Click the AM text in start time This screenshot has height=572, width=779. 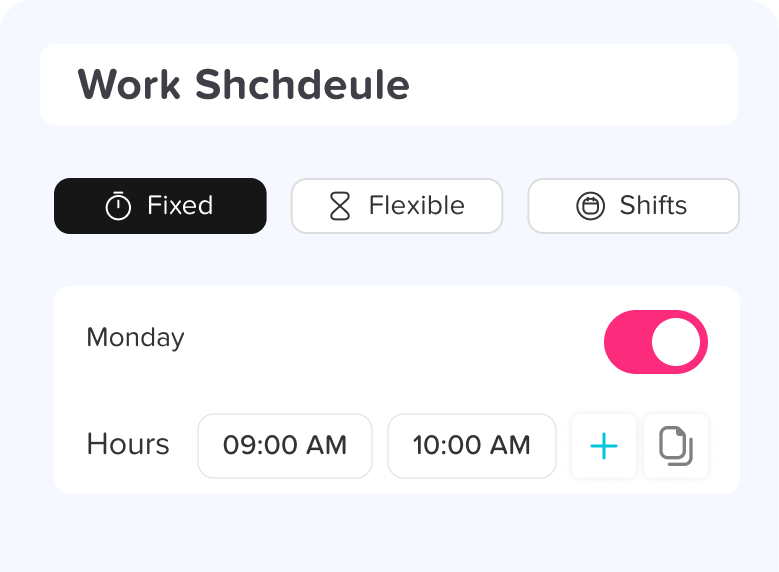tap(327, 446)
